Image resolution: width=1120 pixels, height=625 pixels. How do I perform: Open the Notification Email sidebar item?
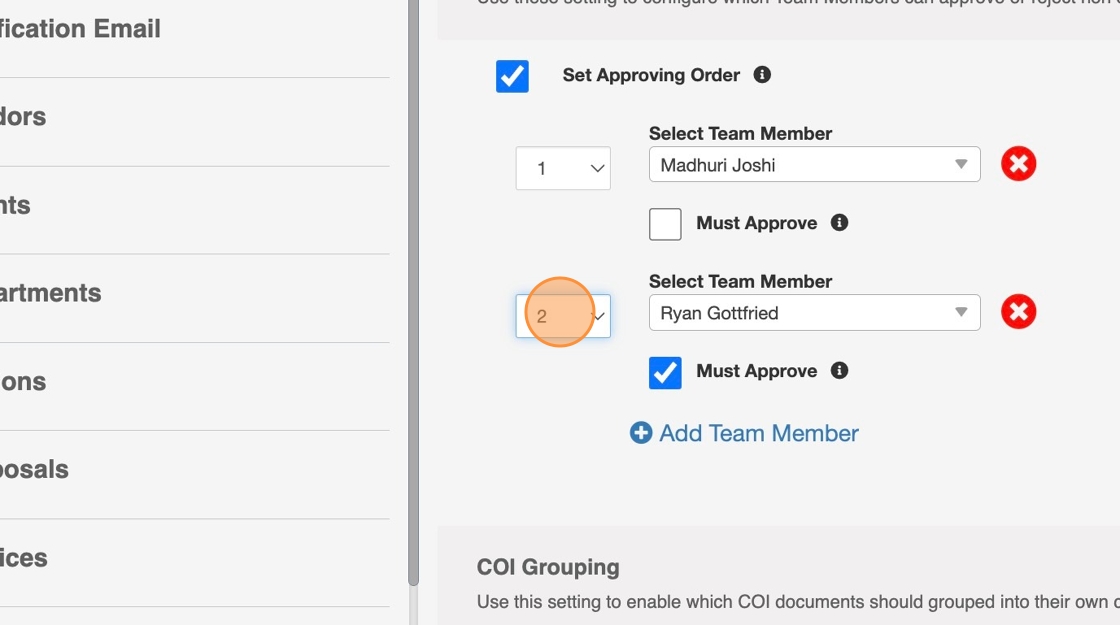(80, 29)
